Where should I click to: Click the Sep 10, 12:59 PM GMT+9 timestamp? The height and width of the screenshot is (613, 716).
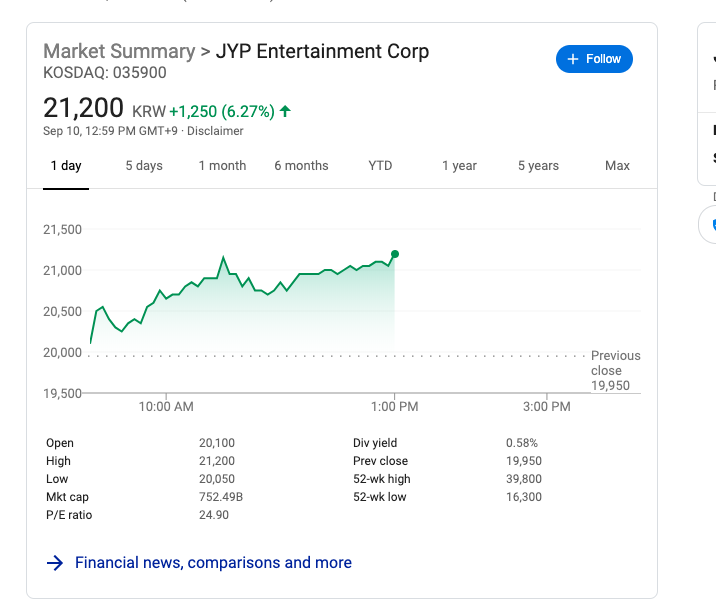pos(110,131)
